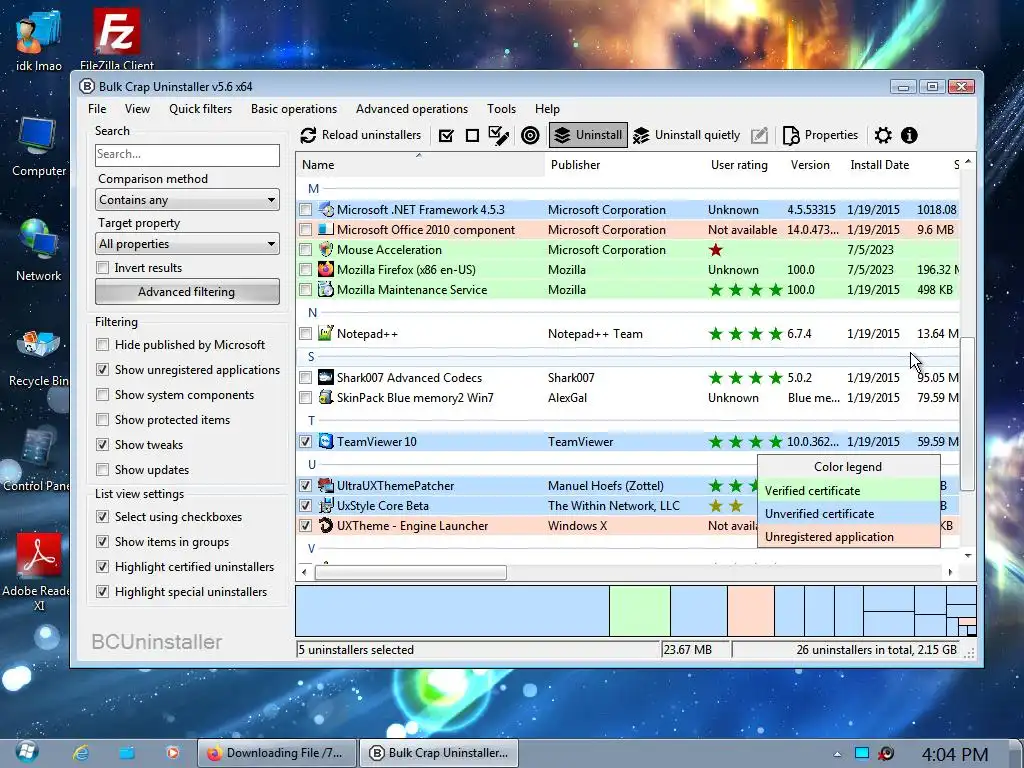This screenshot has width=1024, height=768.
Task: Switch to Downloading File Firefox taskbar window
Action: coord(277,752)
